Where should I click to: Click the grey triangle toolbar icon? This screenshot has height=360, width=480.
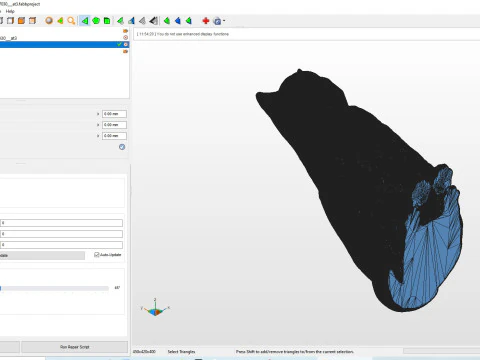pyautogui.click(x=142, y=21)
